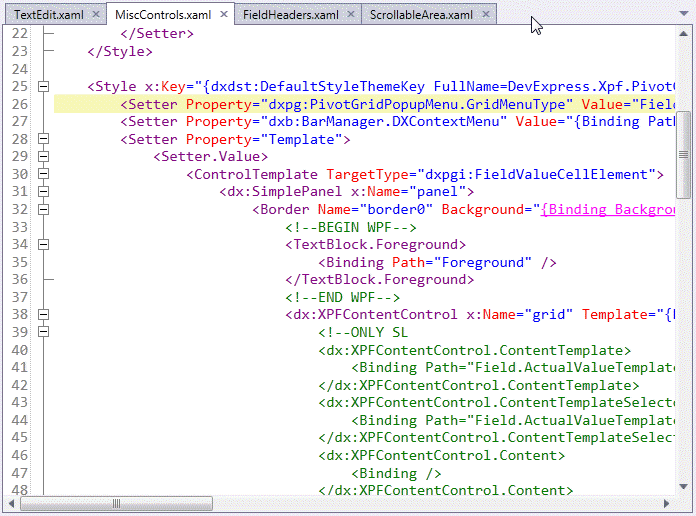Click the horizontal scrollbar left arrow
The width and height of the screenshot is (696, 516).
click(11, 504)
